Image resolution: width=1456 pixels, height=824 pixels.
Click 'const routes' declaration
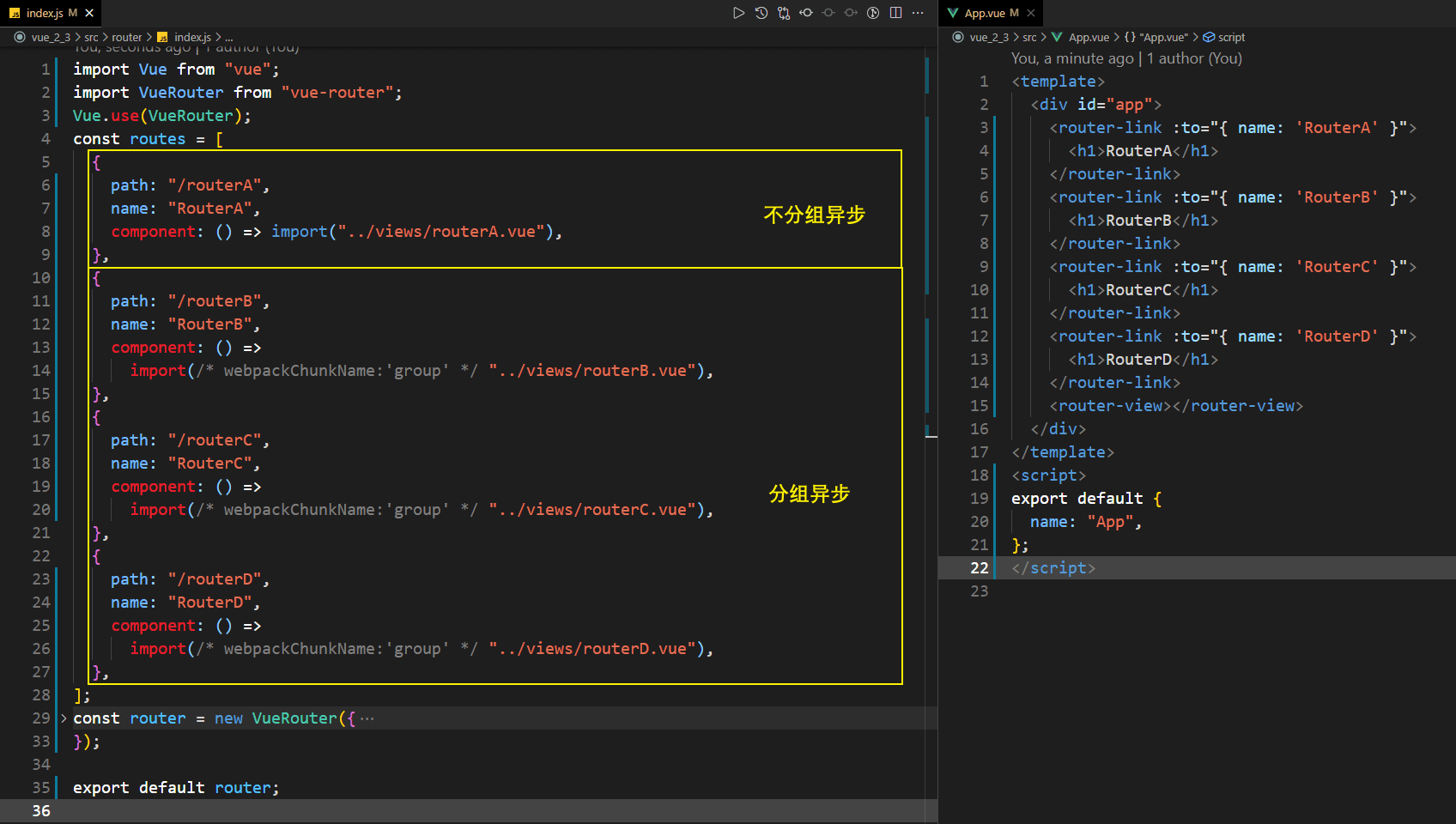[x=130, y=138]
